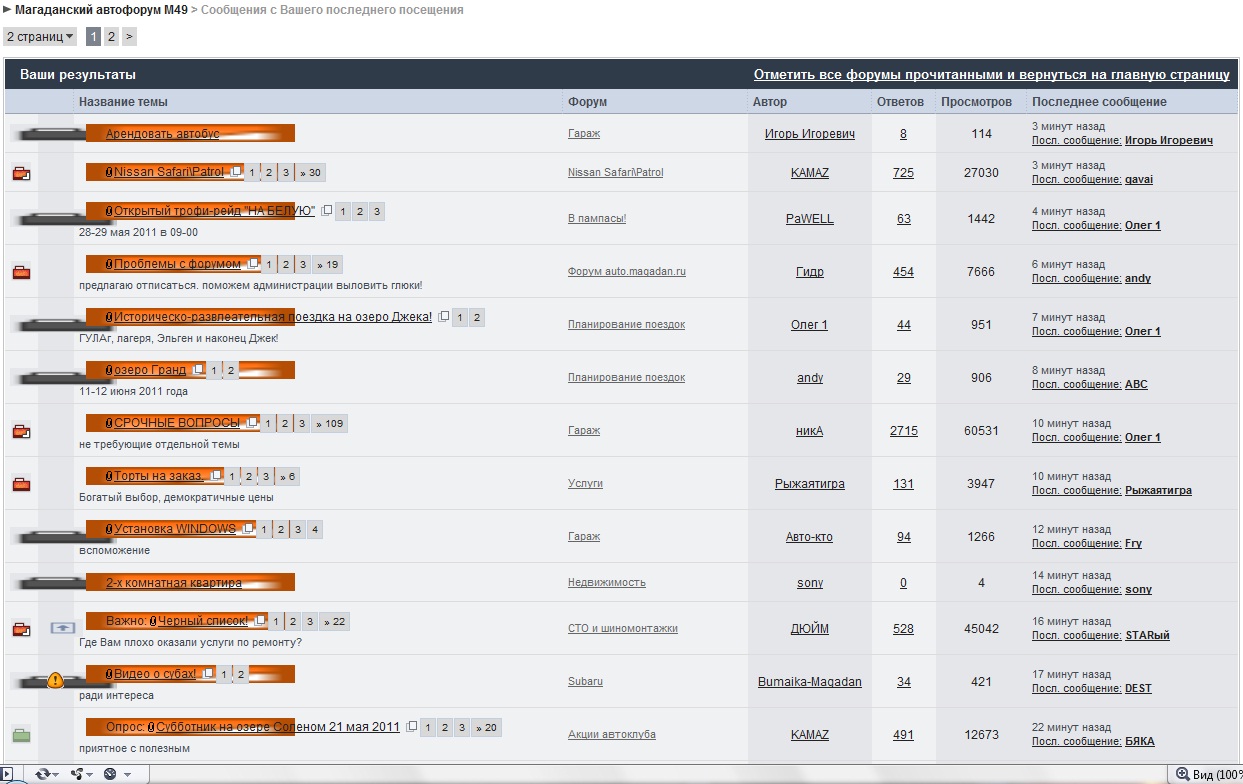Click the red folder icon beside Проблемы с форумом
Viewport: 1243px width, 784px height.
point(21,271)
